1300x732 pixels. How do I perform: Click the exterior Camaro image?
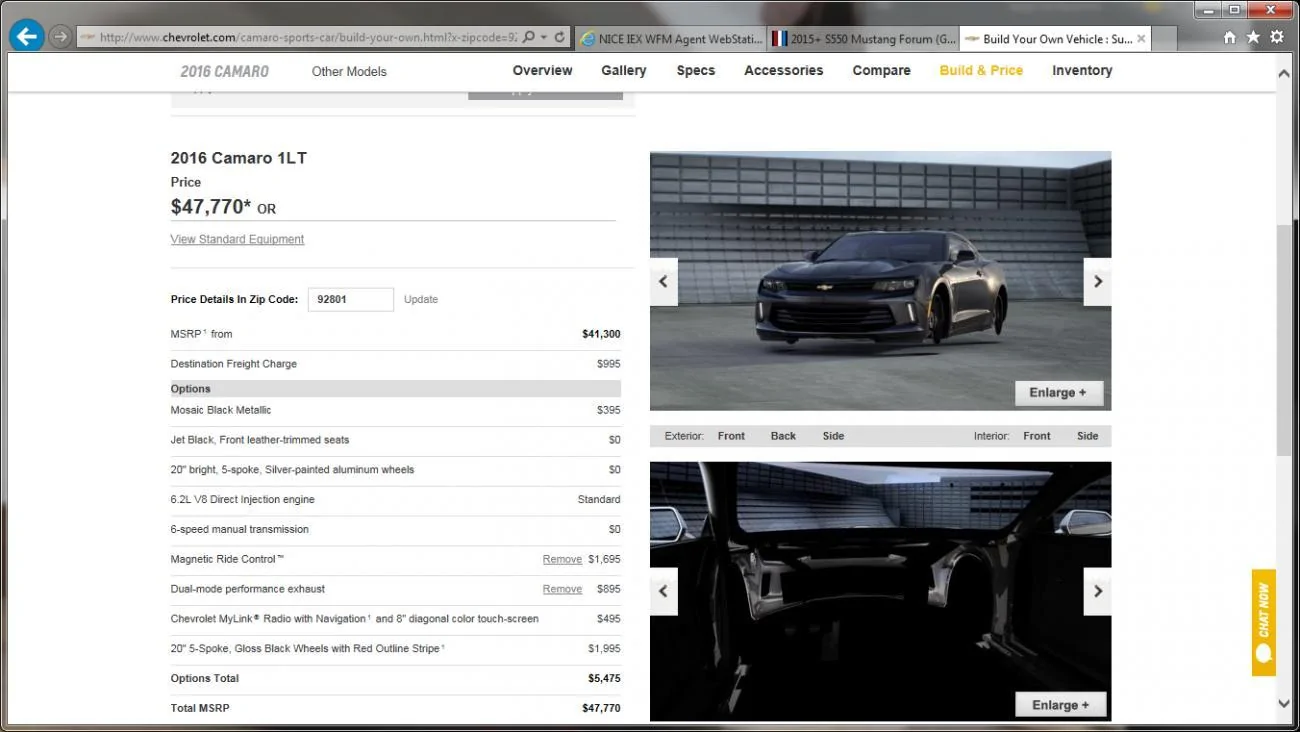pyautogui.click(x=880, y=281)
